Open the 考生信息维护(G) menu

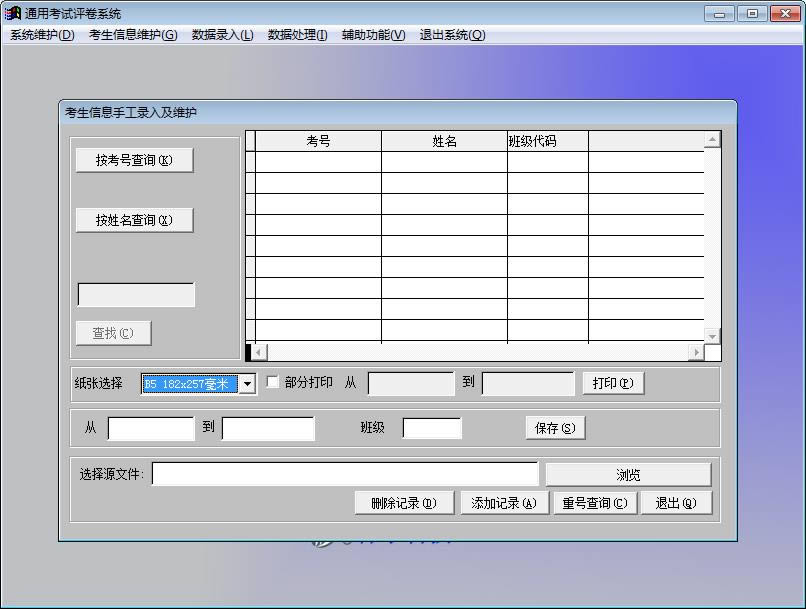pos(133,35)
